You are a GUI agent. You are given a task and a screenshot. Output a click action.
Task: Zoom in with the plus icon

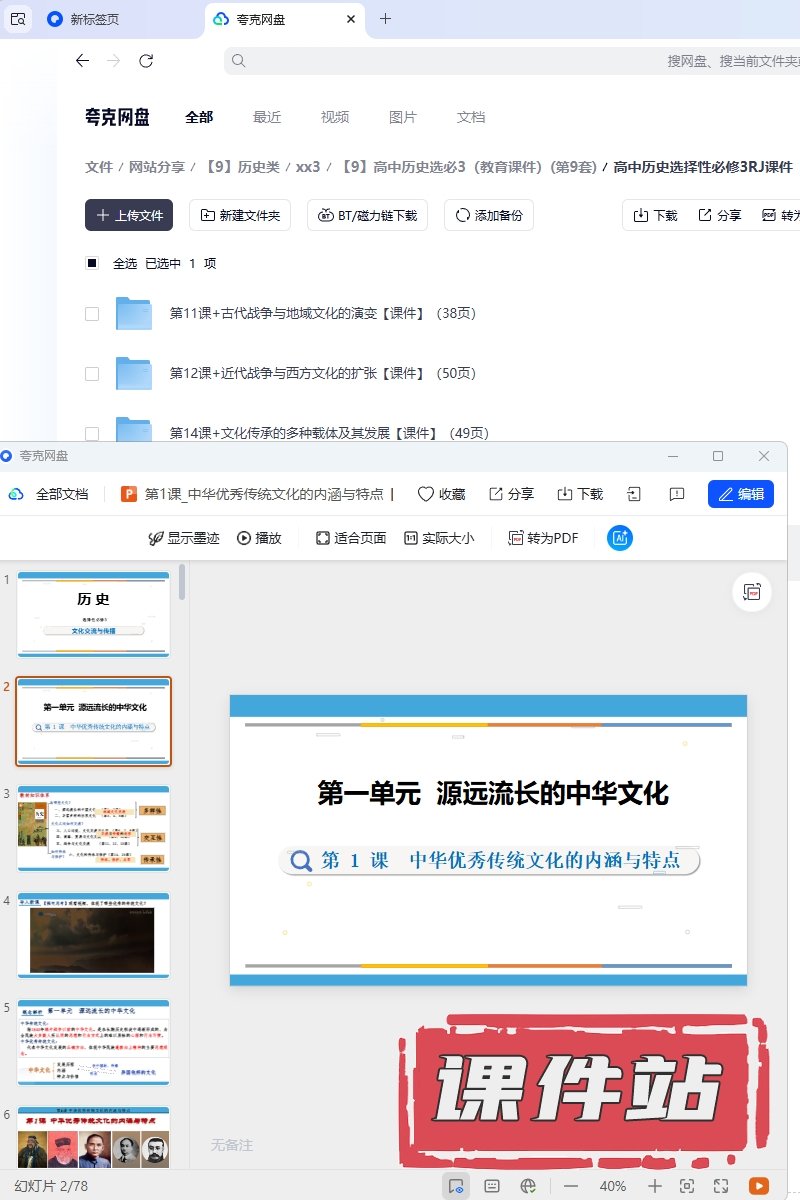pyautogui.click(x=655, y=1186)
